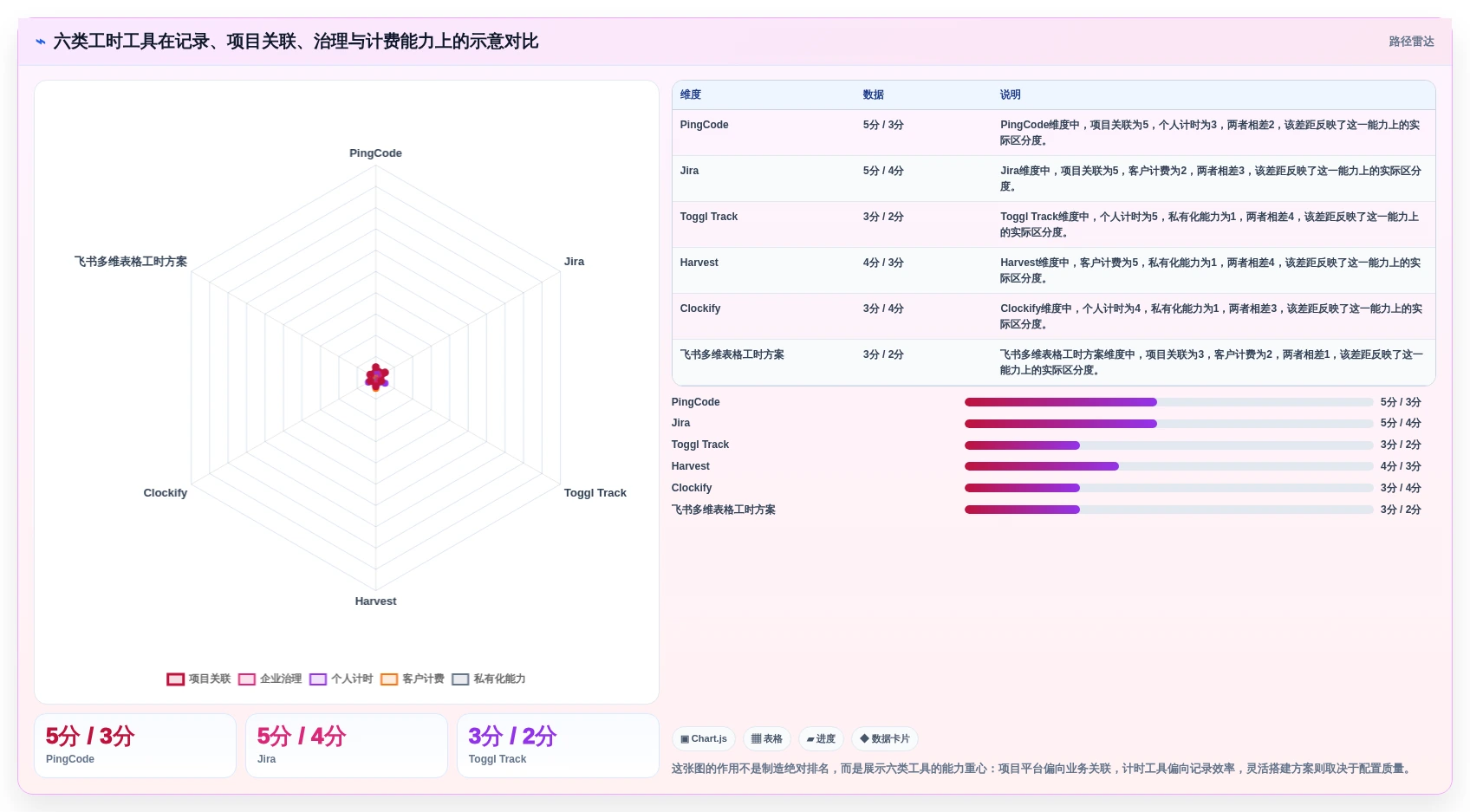Click the Clockify progress bar

coord(1168,488)
